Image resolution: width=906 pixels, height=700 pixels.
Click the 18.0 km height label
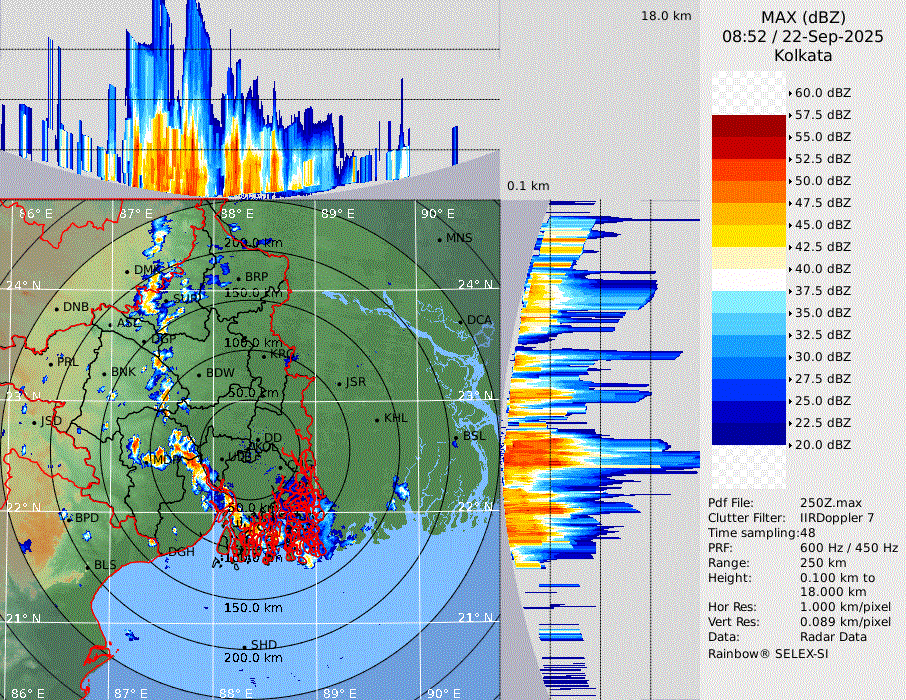click(x=666, y=16)
